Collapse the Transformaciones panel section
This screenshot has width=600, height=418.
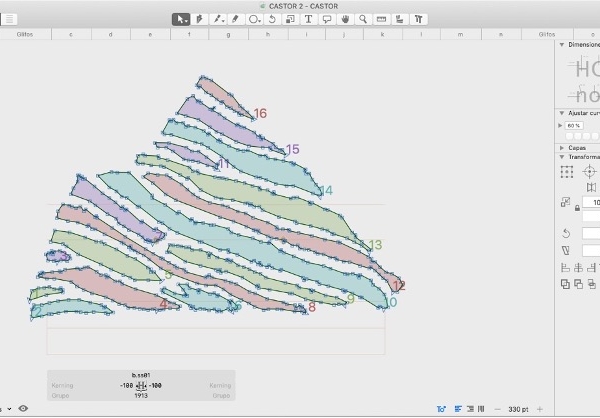point(562,157)
